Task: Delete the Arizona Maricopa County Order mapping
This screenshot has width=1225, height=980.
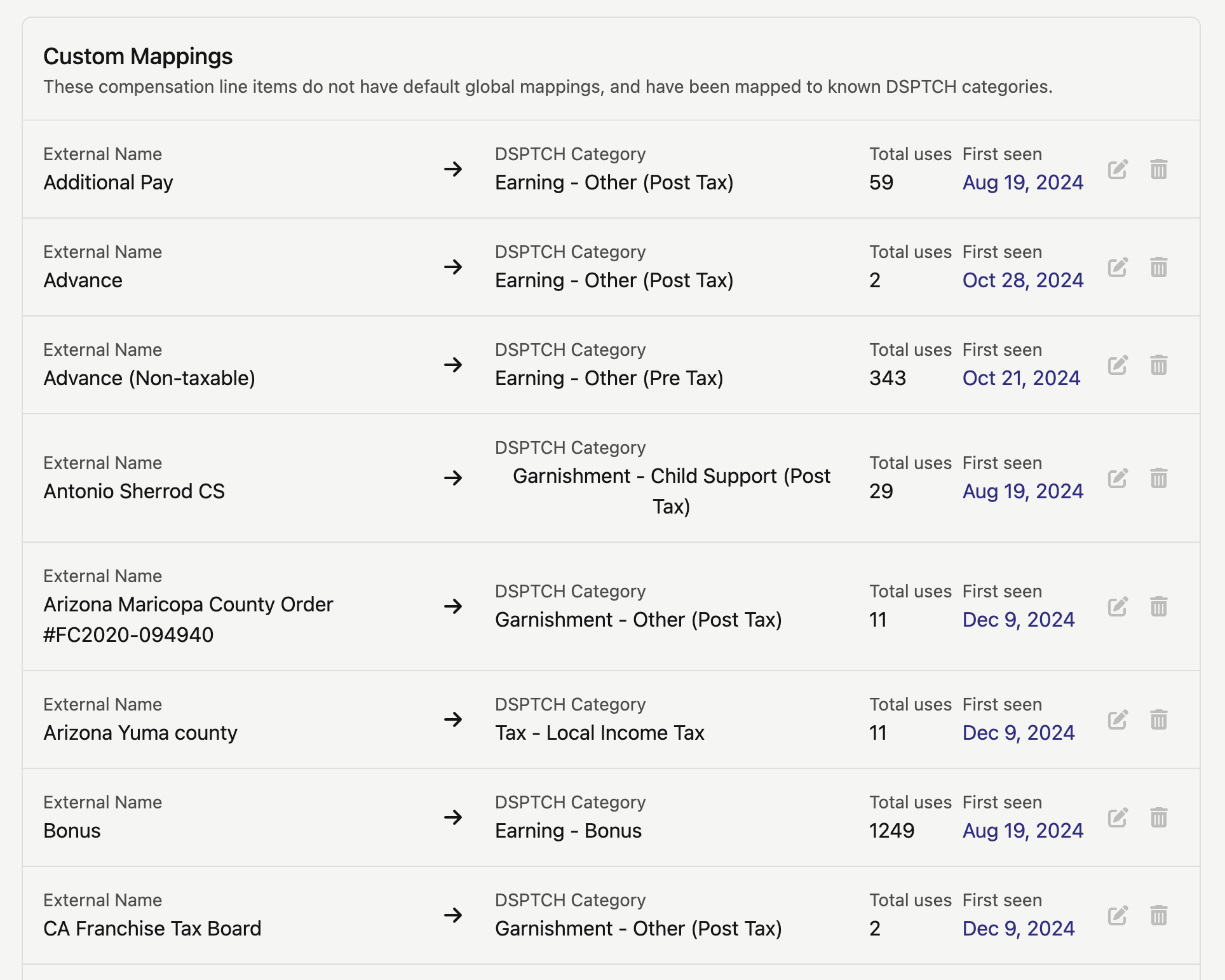Action: click(1159, 606)
